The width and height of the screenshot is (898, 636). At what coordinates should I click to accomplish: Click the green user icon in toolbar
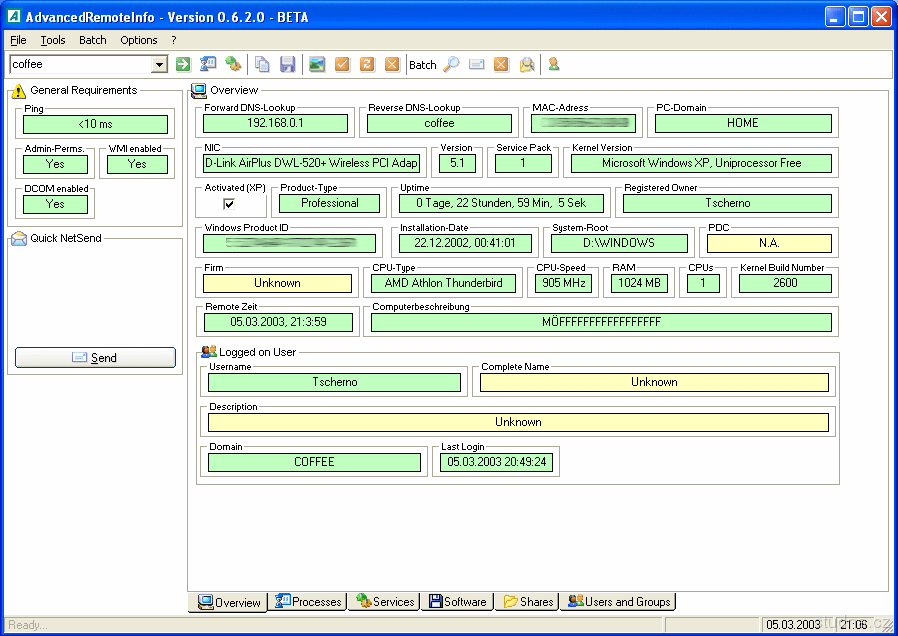pyautogui.click(x=553, y=65)
